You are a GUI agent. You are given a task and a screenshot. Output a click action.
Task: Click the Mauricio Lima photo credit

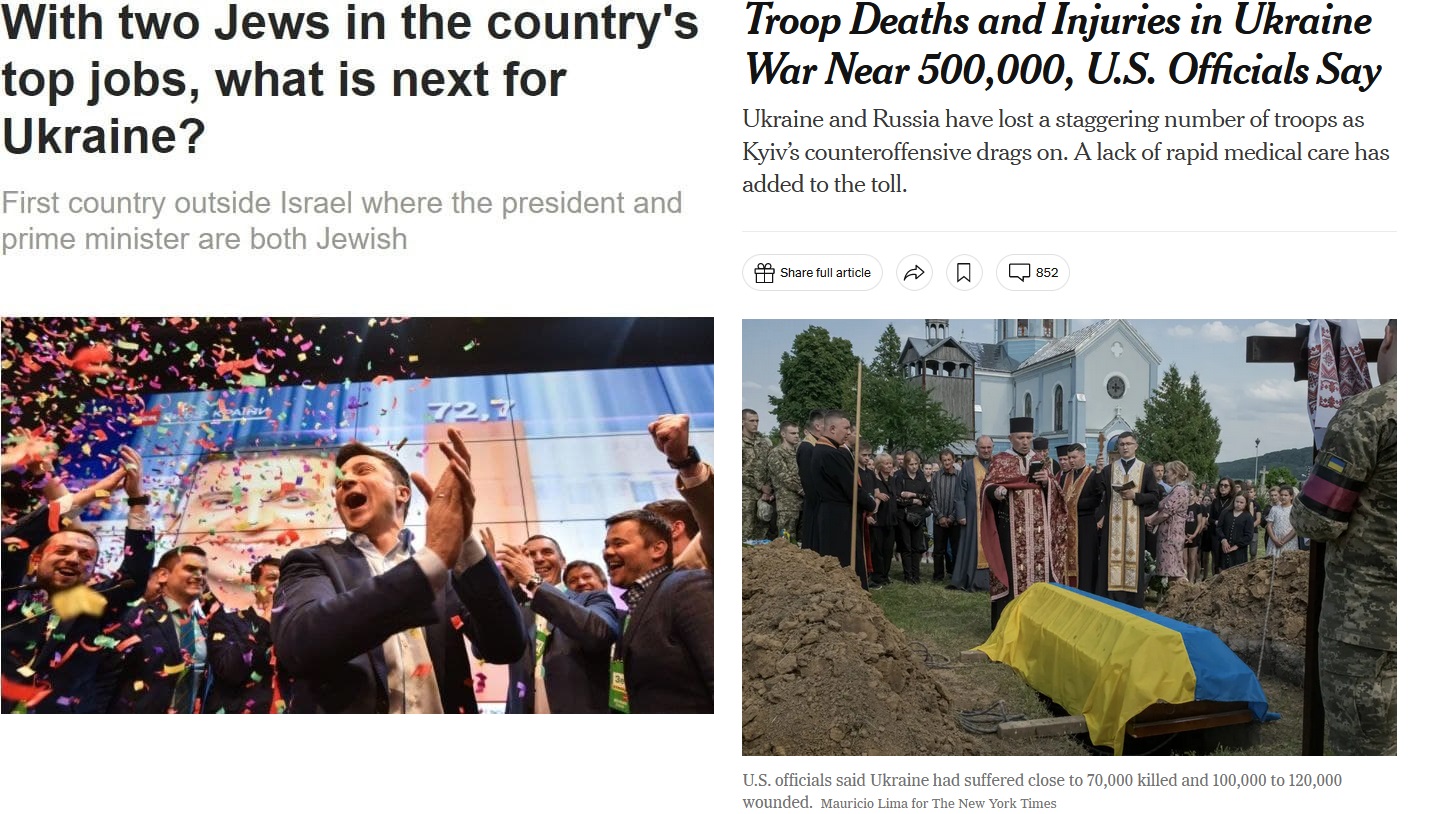938,803
